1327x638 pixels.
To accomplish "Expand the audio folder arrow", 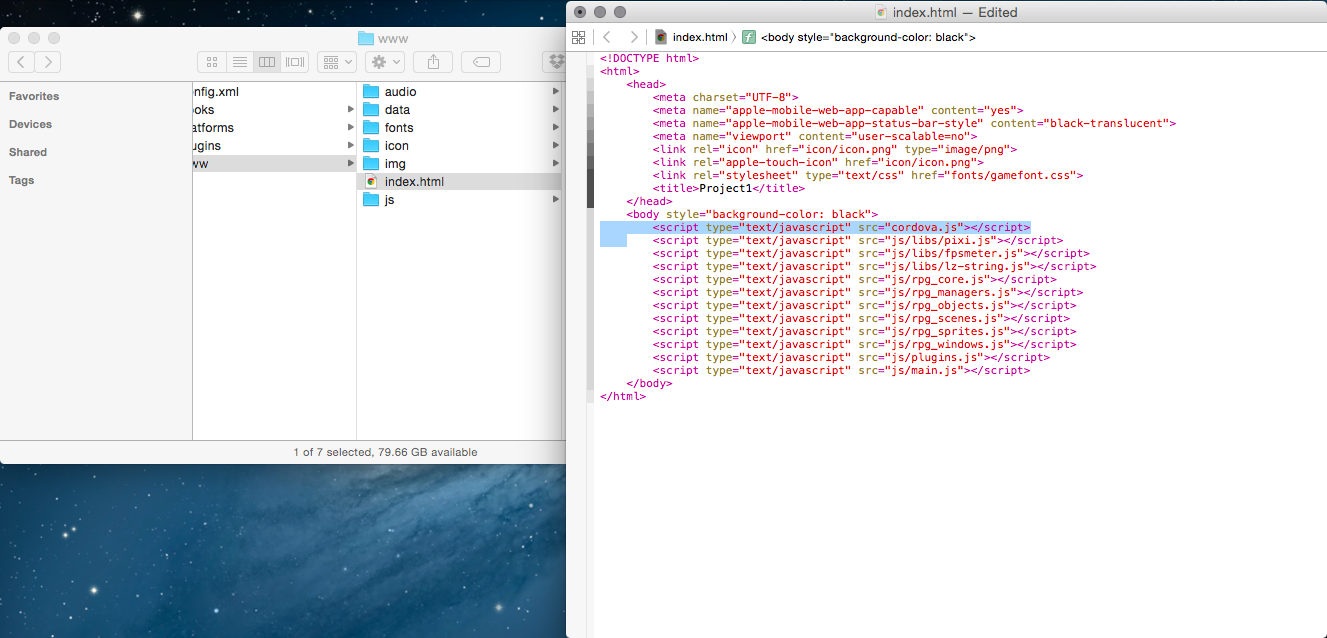I will [x=555, y=92].
